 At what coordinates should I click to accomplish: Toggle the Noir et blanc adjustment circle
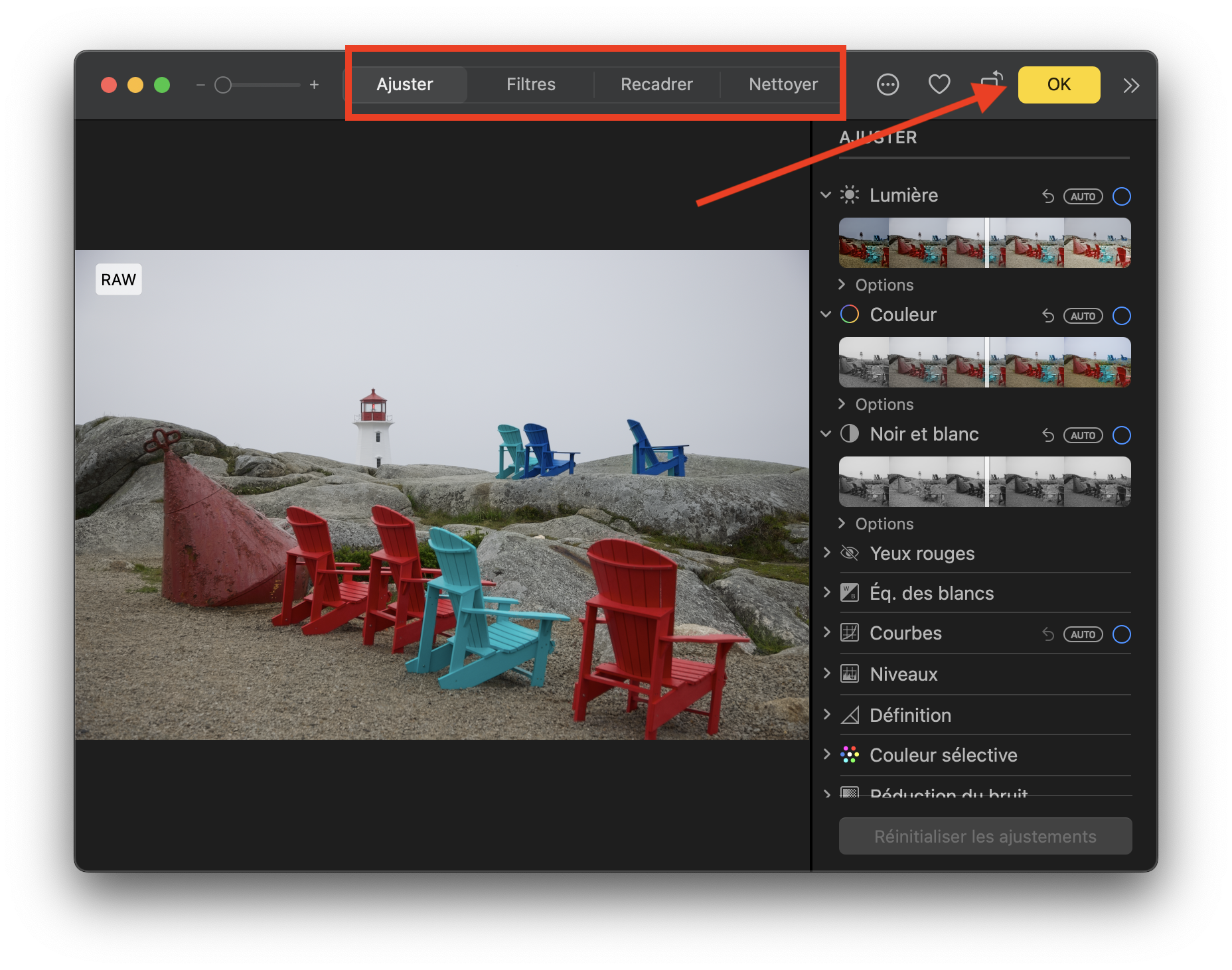pyautogui.click(x=1121, y=435)
